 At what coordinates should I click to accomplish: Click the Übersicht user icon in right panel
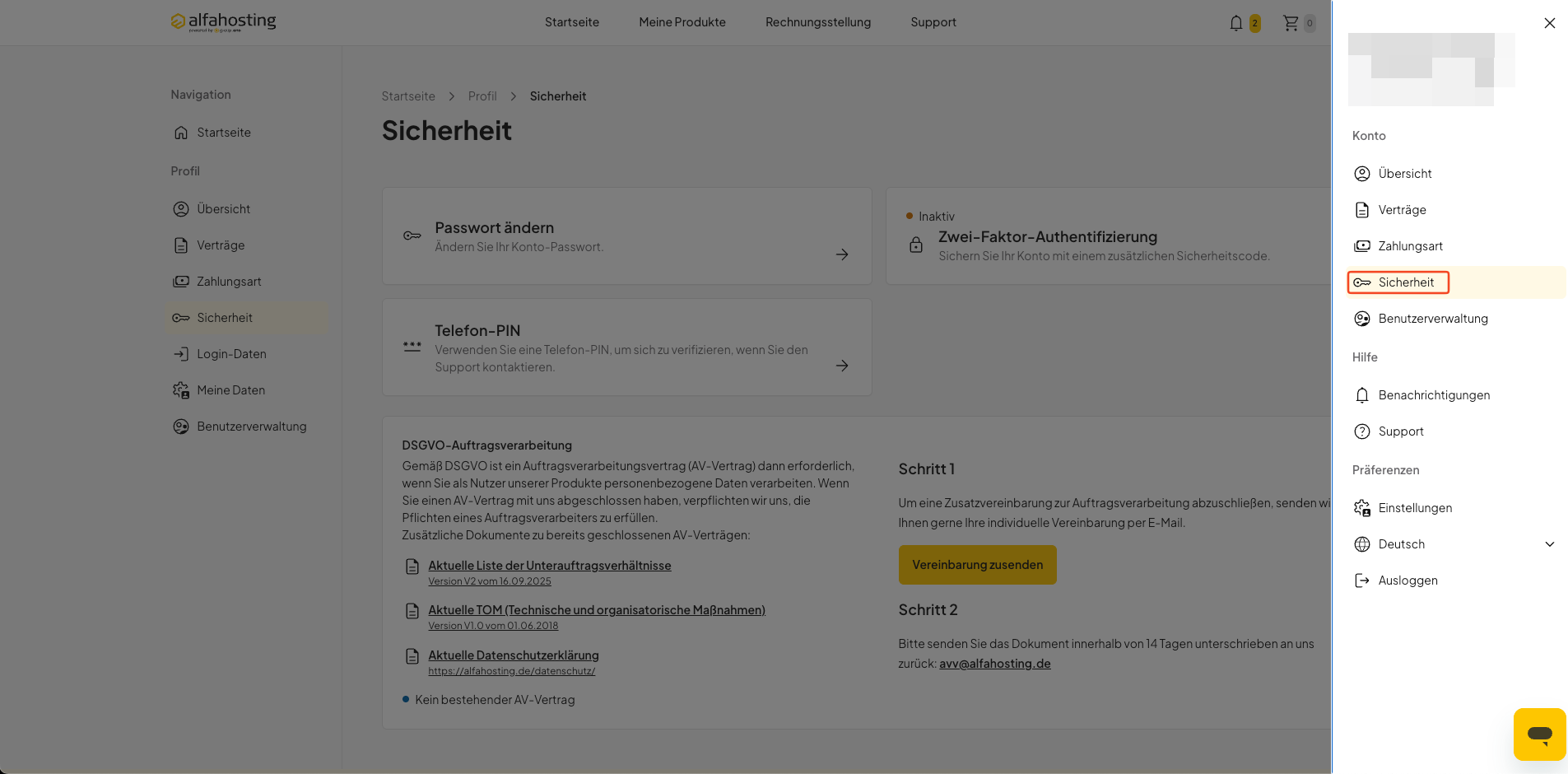[x=1362, y=174]
